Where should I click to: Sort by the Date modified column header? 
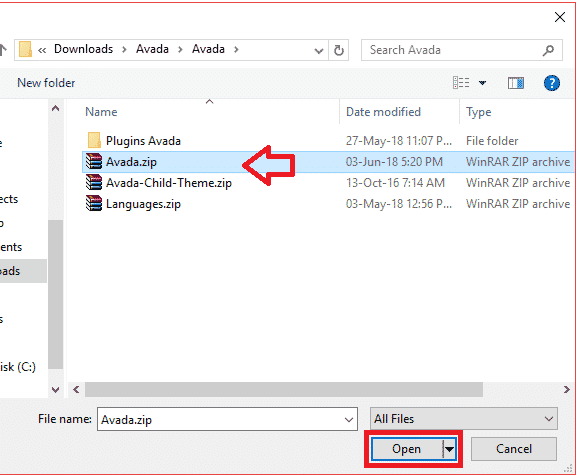[x=383, y=112]
